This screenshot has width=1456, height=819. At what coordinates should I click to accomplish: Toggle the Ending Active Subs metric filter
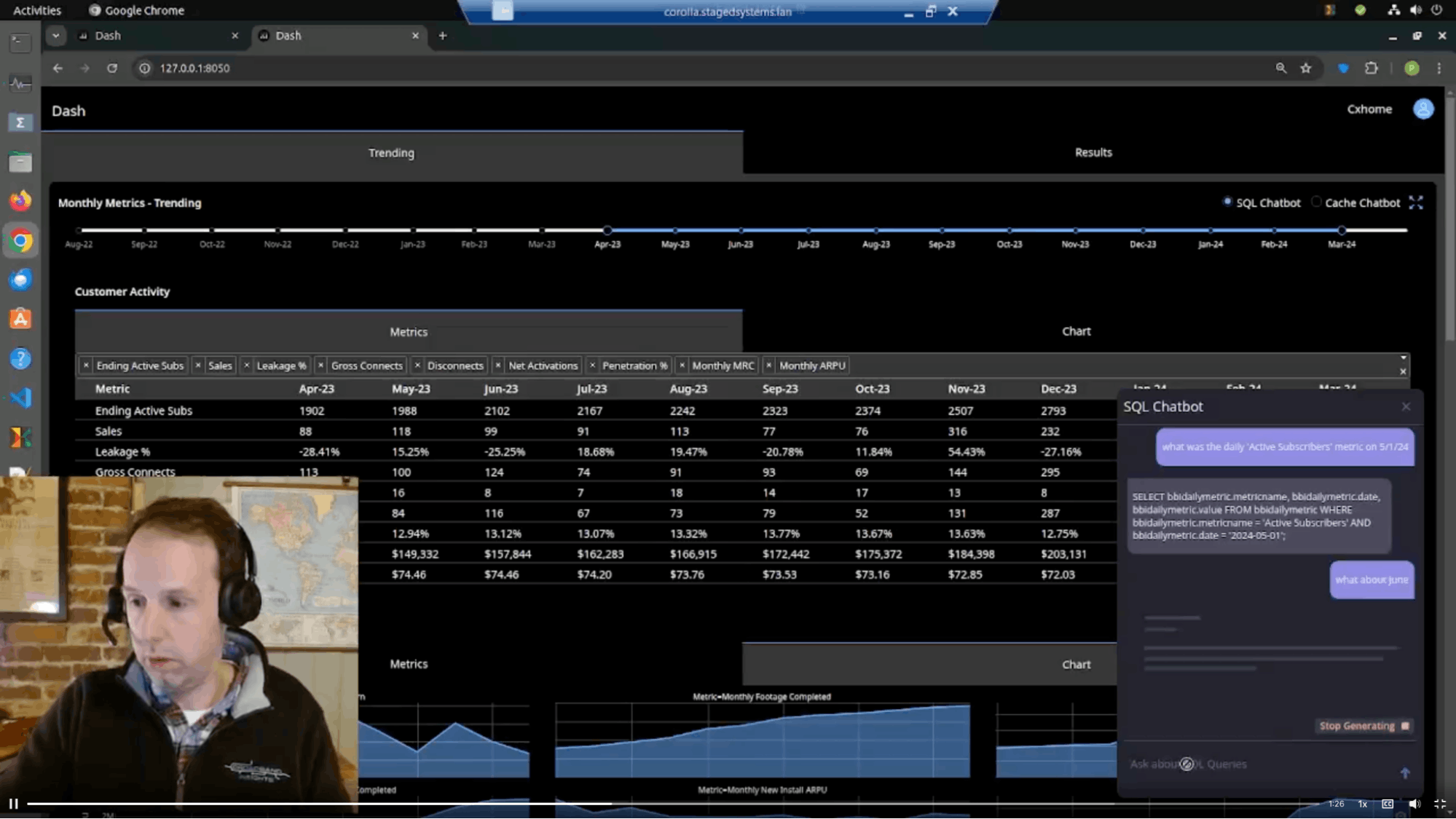(x=86, y=365)
